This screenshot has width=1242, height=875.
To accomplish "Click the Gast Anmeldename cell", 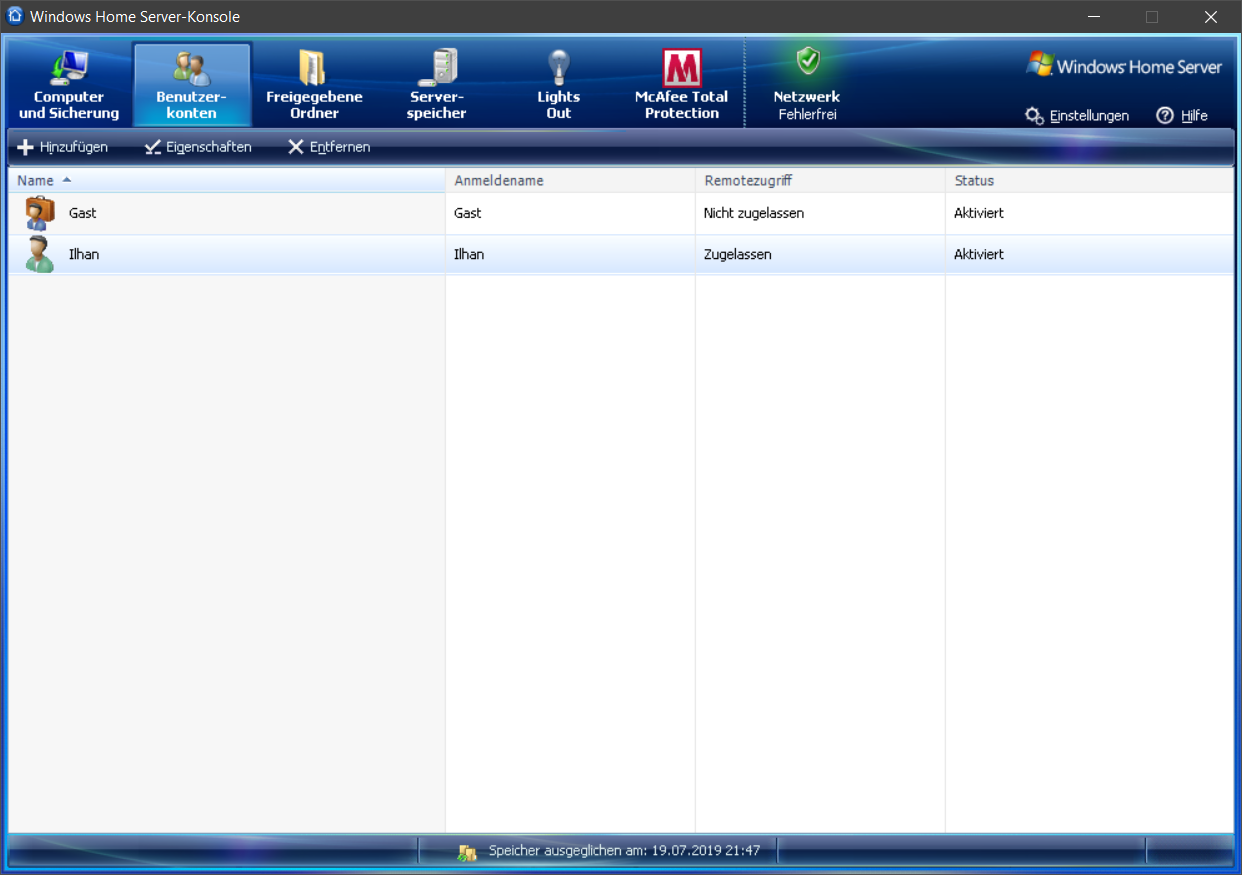I will point(570,213).
